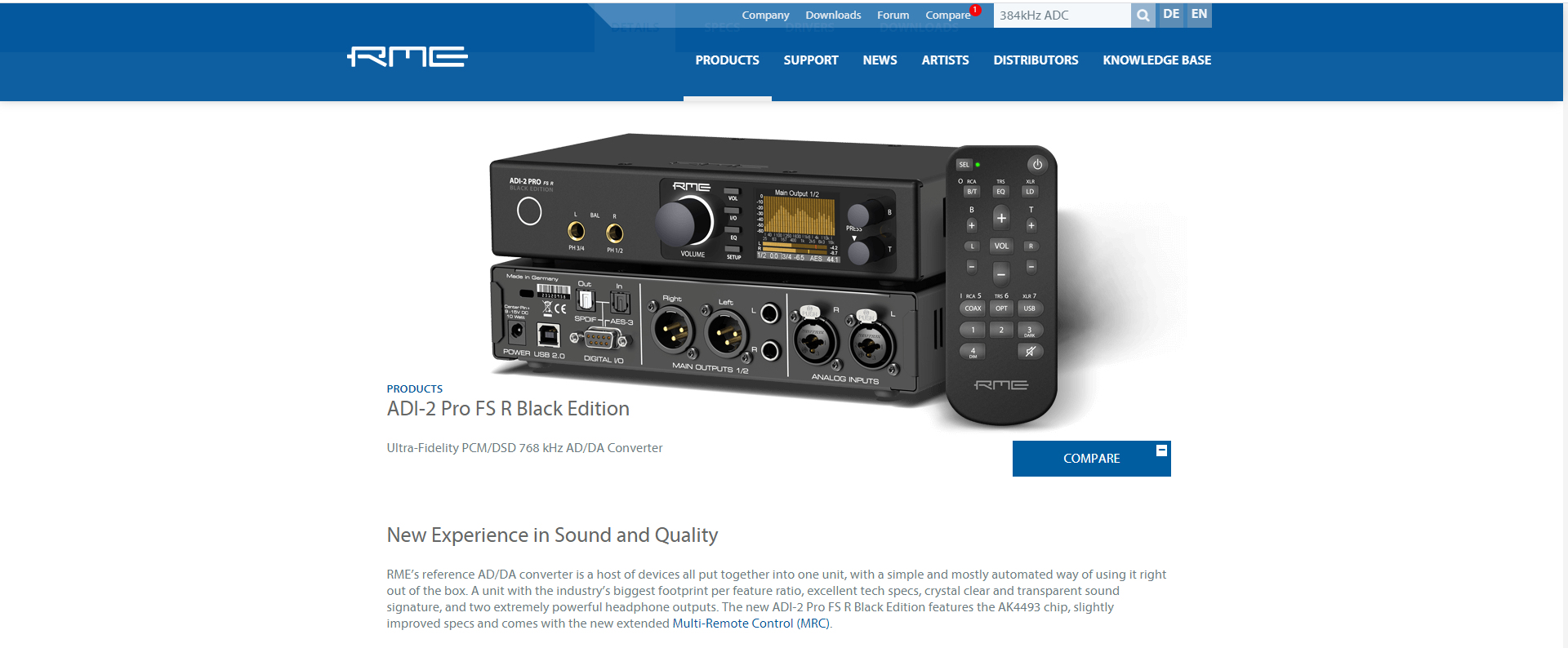Visit the Forum link
Image resolution: width=1568 pixels, height=648 pixels.
(893, 16)
